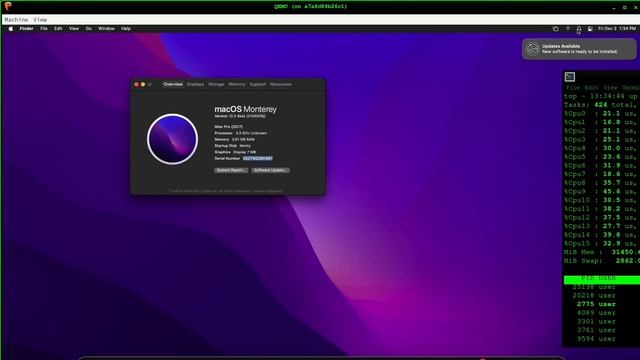Open the Finder menu
This screenshot has height=360, width=640.
coord(27,29)
